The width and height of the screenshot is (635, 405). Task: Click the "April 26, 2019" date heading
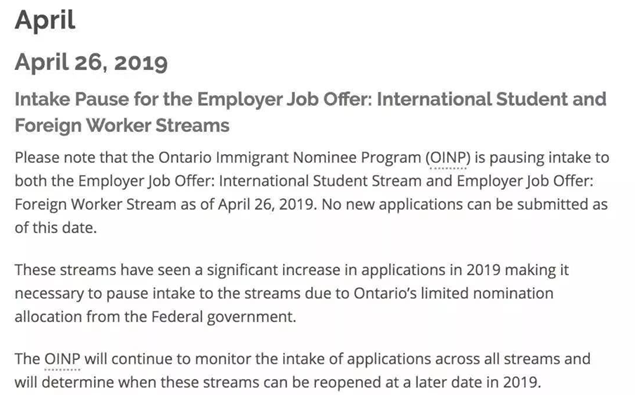click(x=91, y=63)
